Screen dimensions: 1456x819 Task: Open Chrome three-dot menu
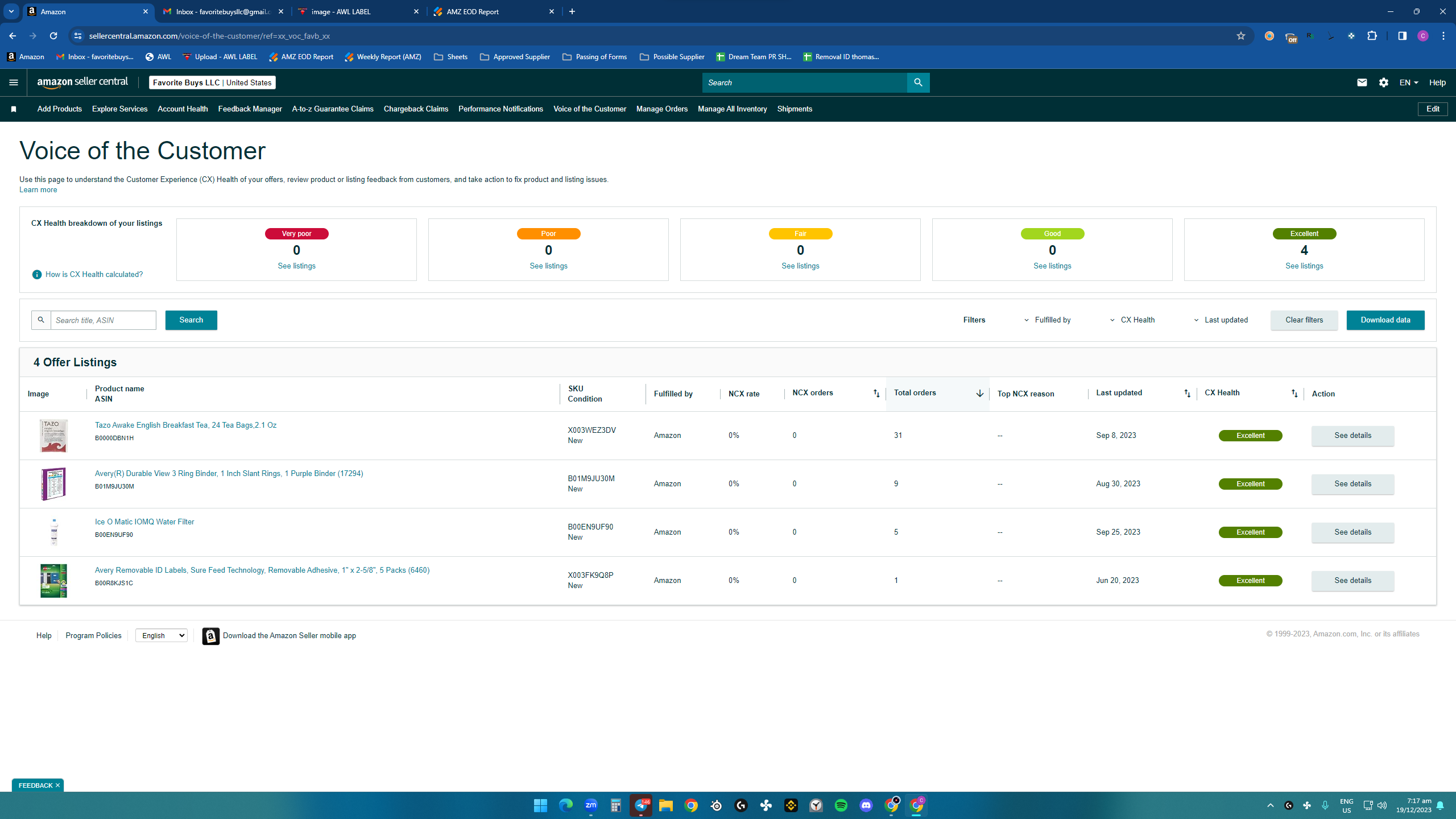point(1443,36)
